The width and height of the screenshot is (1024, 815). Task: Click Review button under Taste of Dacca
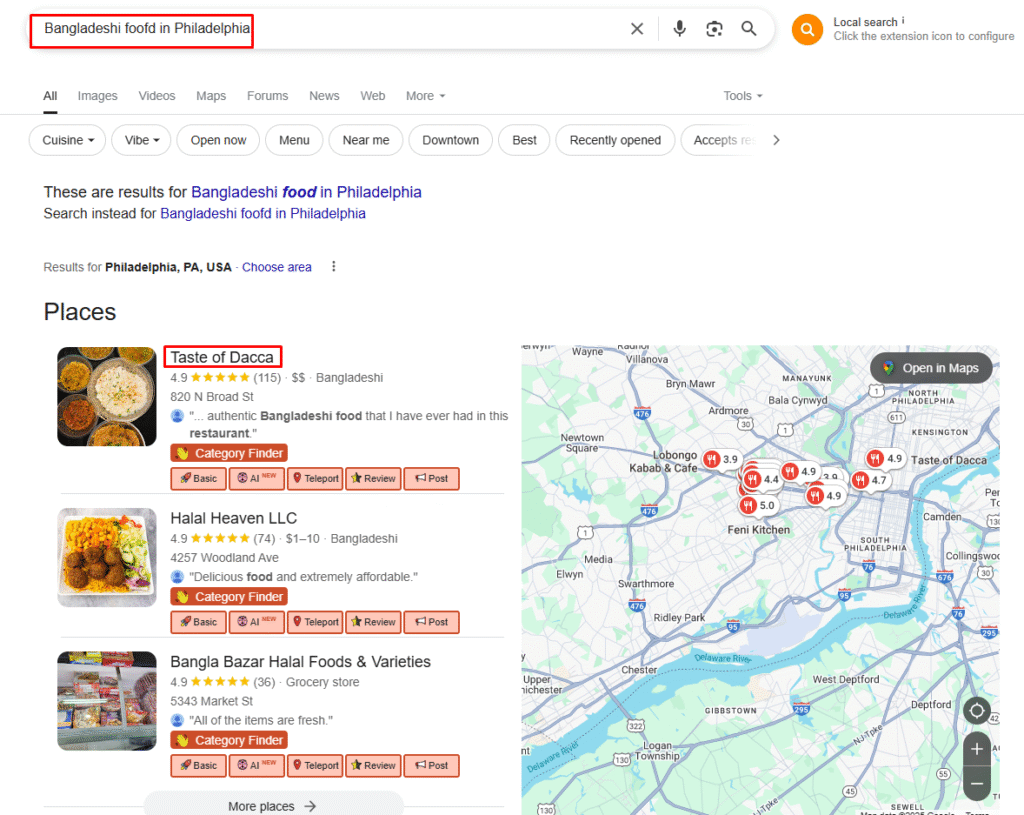(x=374, y=479)
